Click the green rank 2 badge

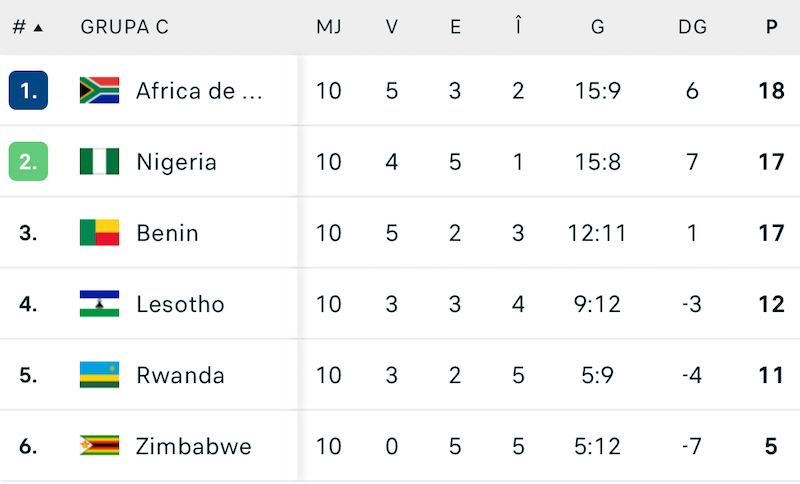point(28,162)
